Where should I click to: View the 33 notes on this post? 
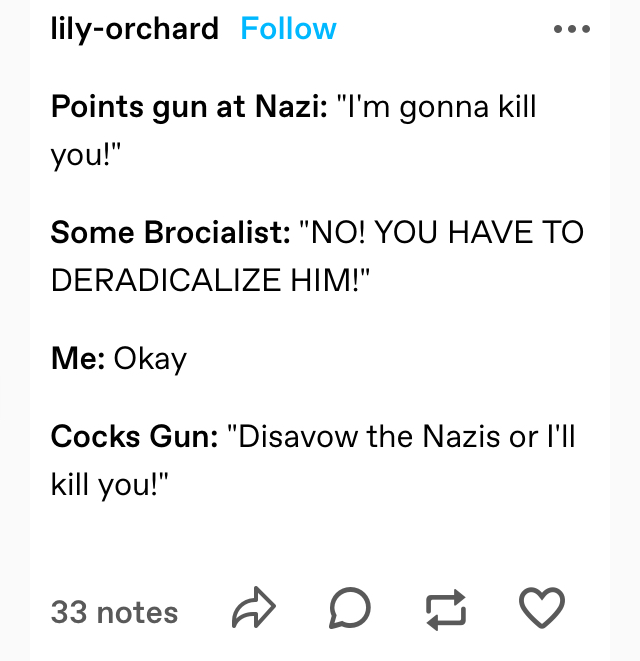tap(114, 612)
